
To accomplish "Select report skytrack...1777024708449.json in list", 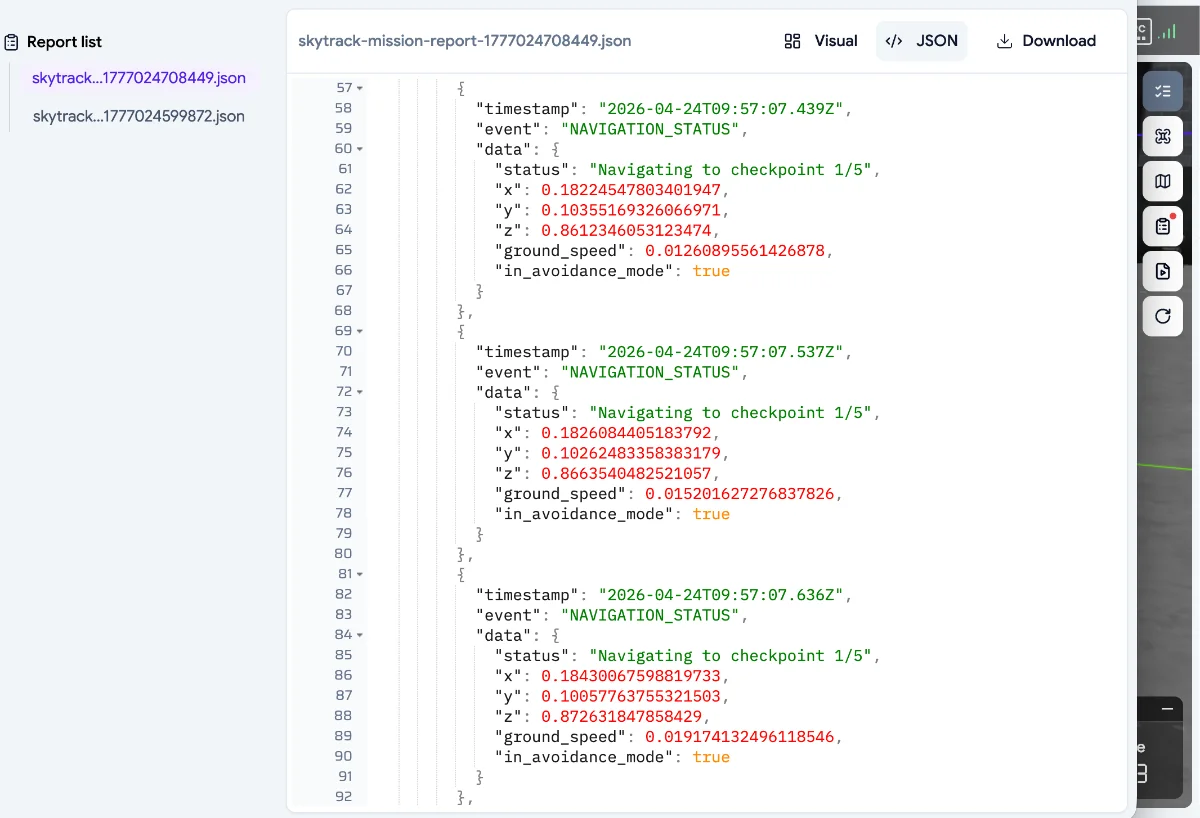I will [139, 78].
